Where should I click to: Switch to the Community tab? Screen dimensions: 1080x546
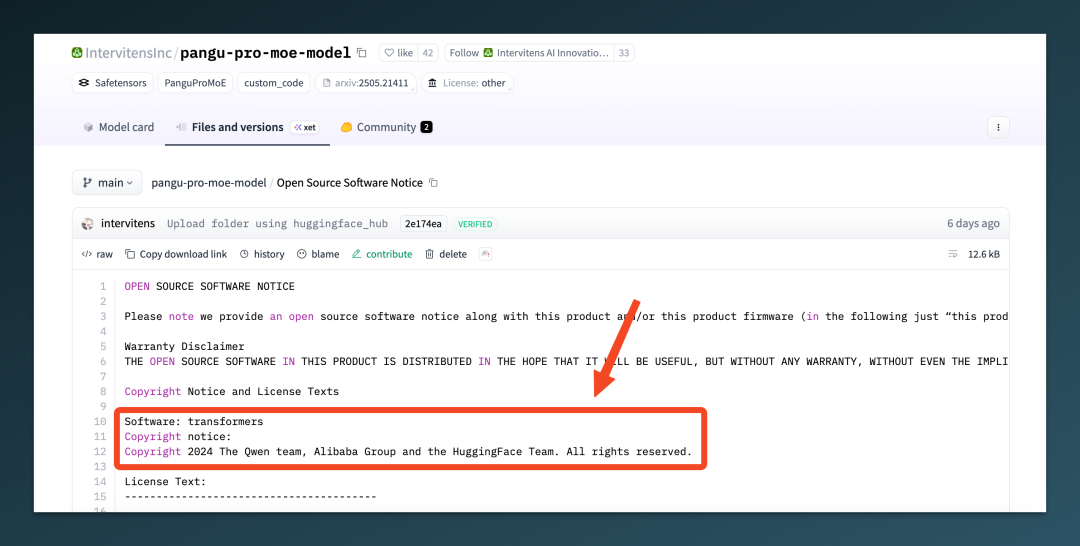(386, 127)
